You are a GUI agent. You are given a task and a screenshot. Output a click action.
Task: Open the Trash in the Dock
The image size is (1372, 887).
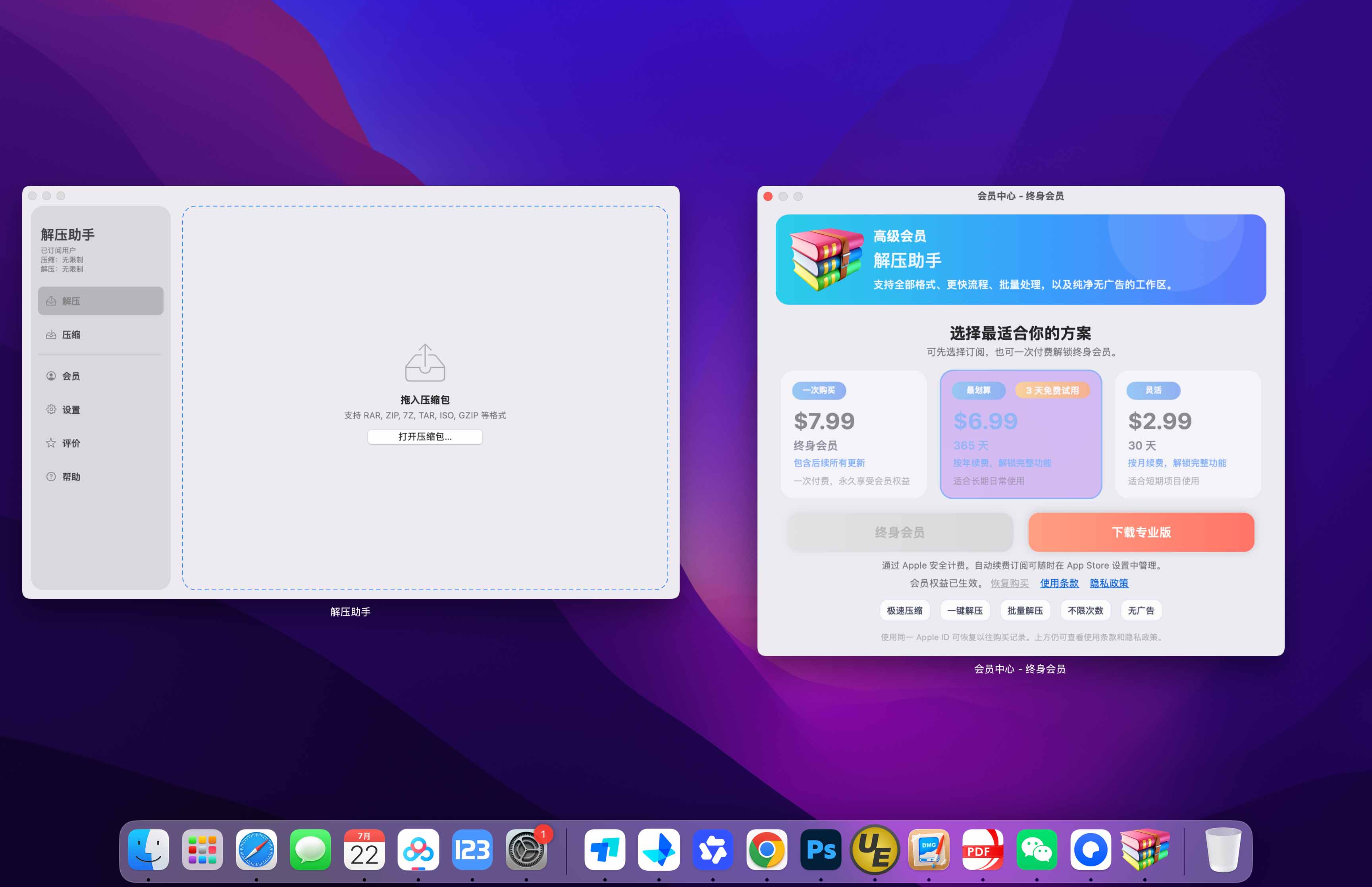coord(1223,850)
